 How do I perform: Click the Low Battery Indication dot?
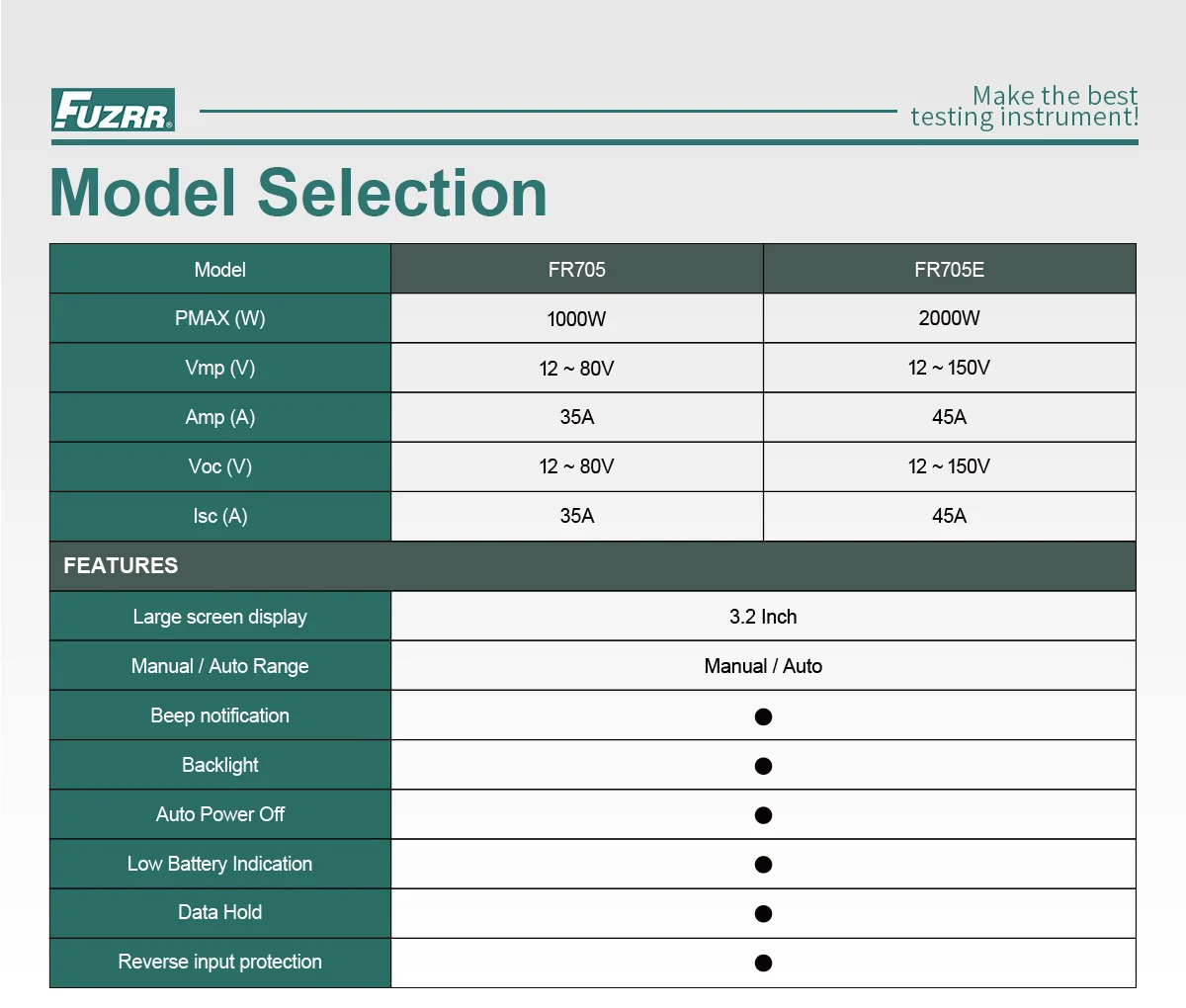(763, 865)
